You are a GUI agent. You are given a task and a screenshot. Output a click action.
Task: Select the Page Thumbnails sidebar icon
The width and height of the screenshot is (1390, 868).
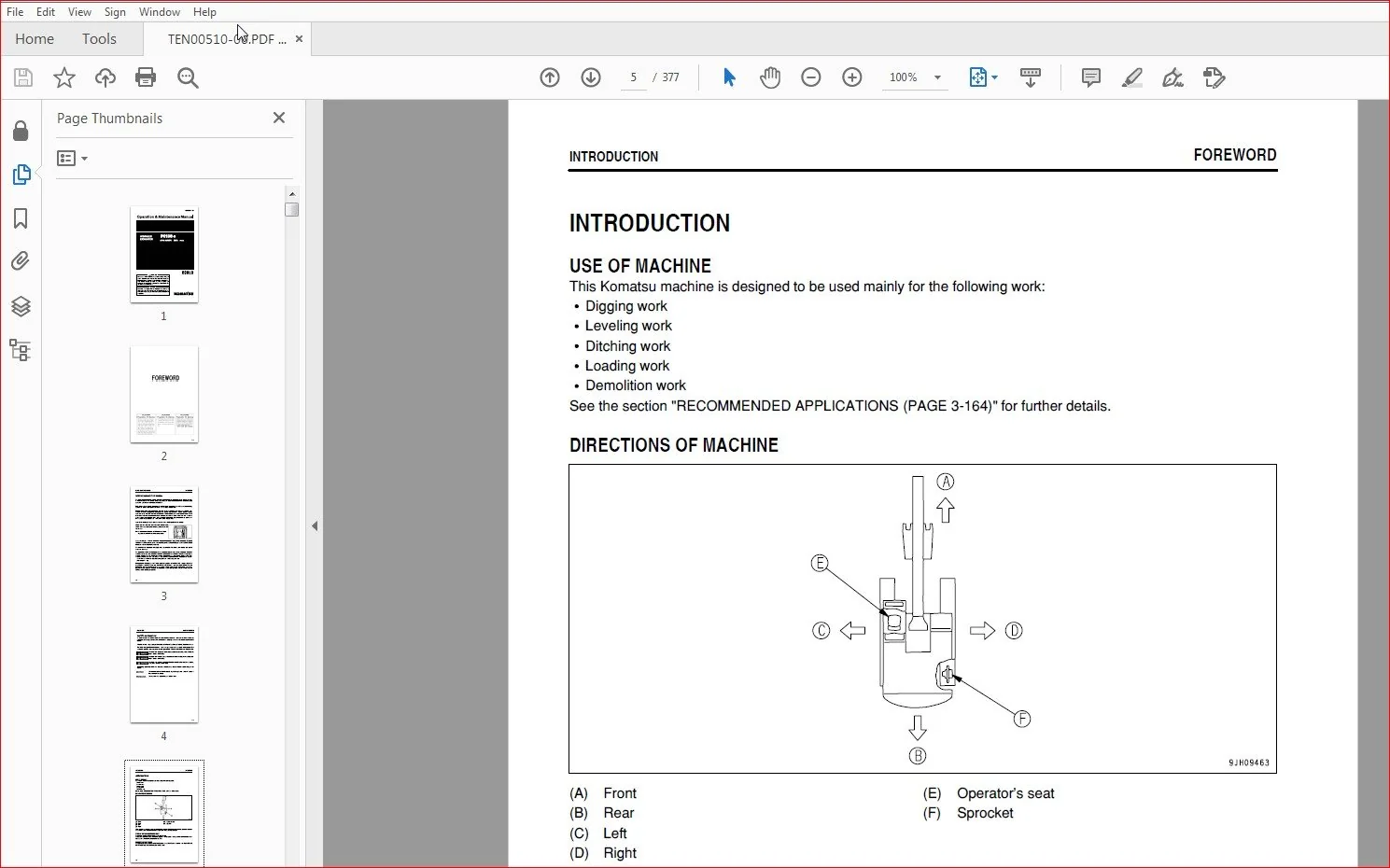point(21,175)
